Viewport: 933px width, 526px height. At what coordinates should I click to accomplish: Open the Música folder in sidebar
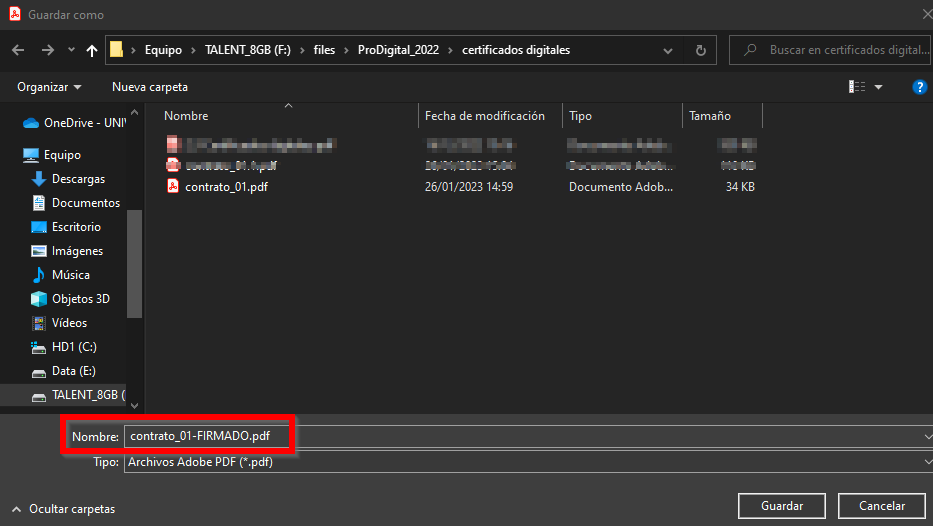70,275
